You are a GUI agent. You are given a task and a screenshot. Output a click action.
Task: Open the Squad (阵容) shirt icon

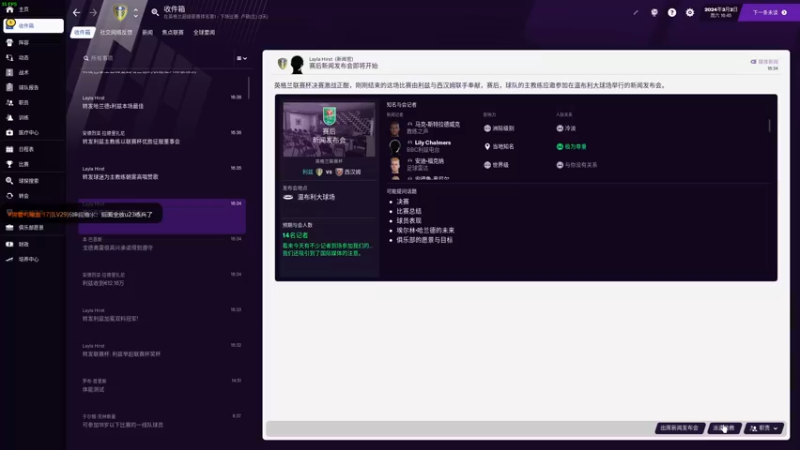[10, 42]
